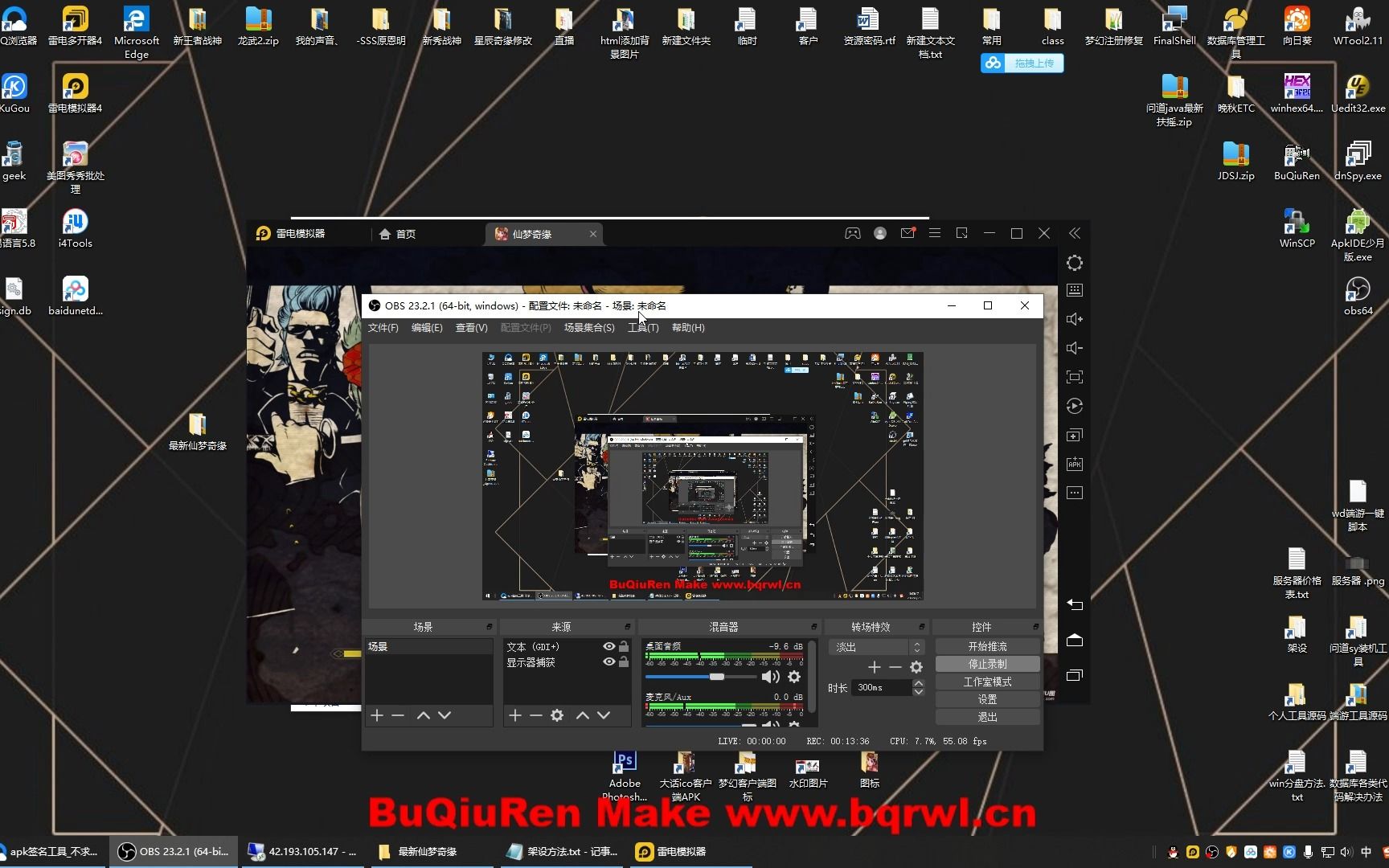This screenshot has height=868, width=1389.
Task: Switch to 首页 tab in 雷电模拟器
Action: [398, 234]
